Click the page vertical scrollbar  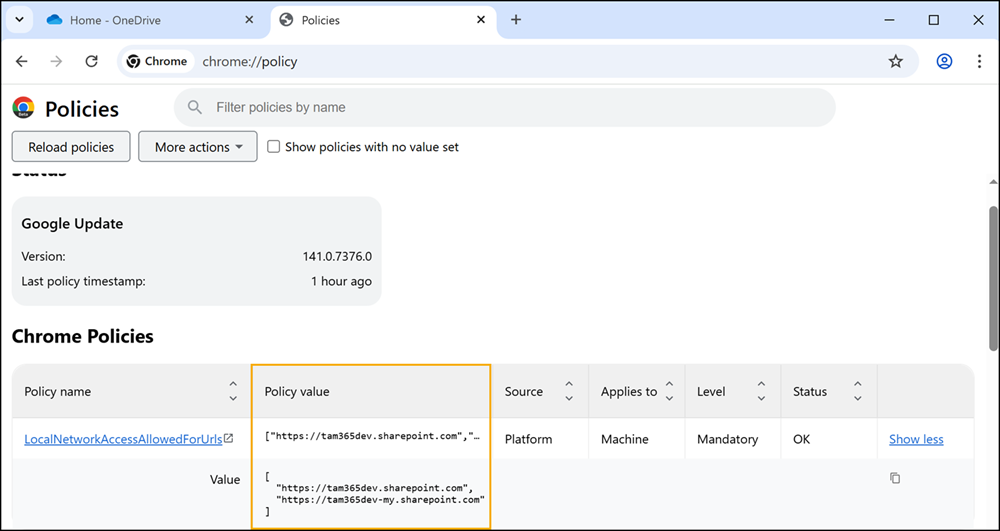point(994,277)
